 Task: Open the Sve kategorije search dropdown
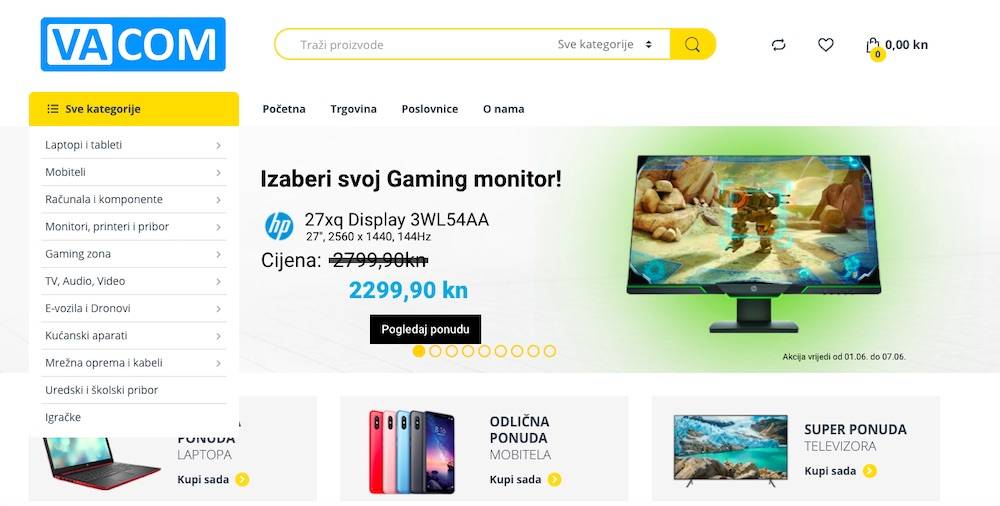coord(605,45)
